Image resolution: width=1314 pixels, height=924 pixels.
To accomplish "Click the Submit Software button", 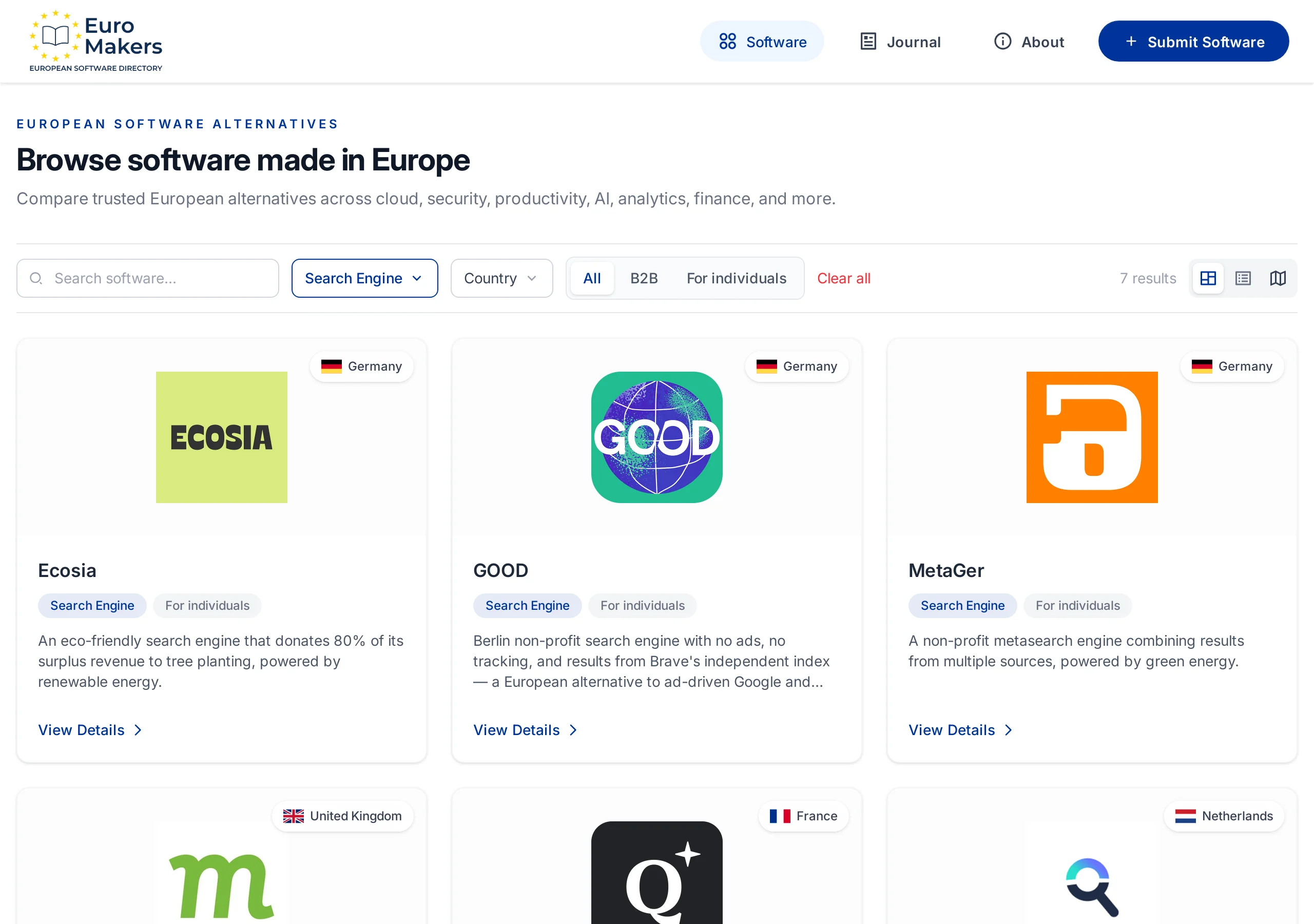I will click(1193, 41).
